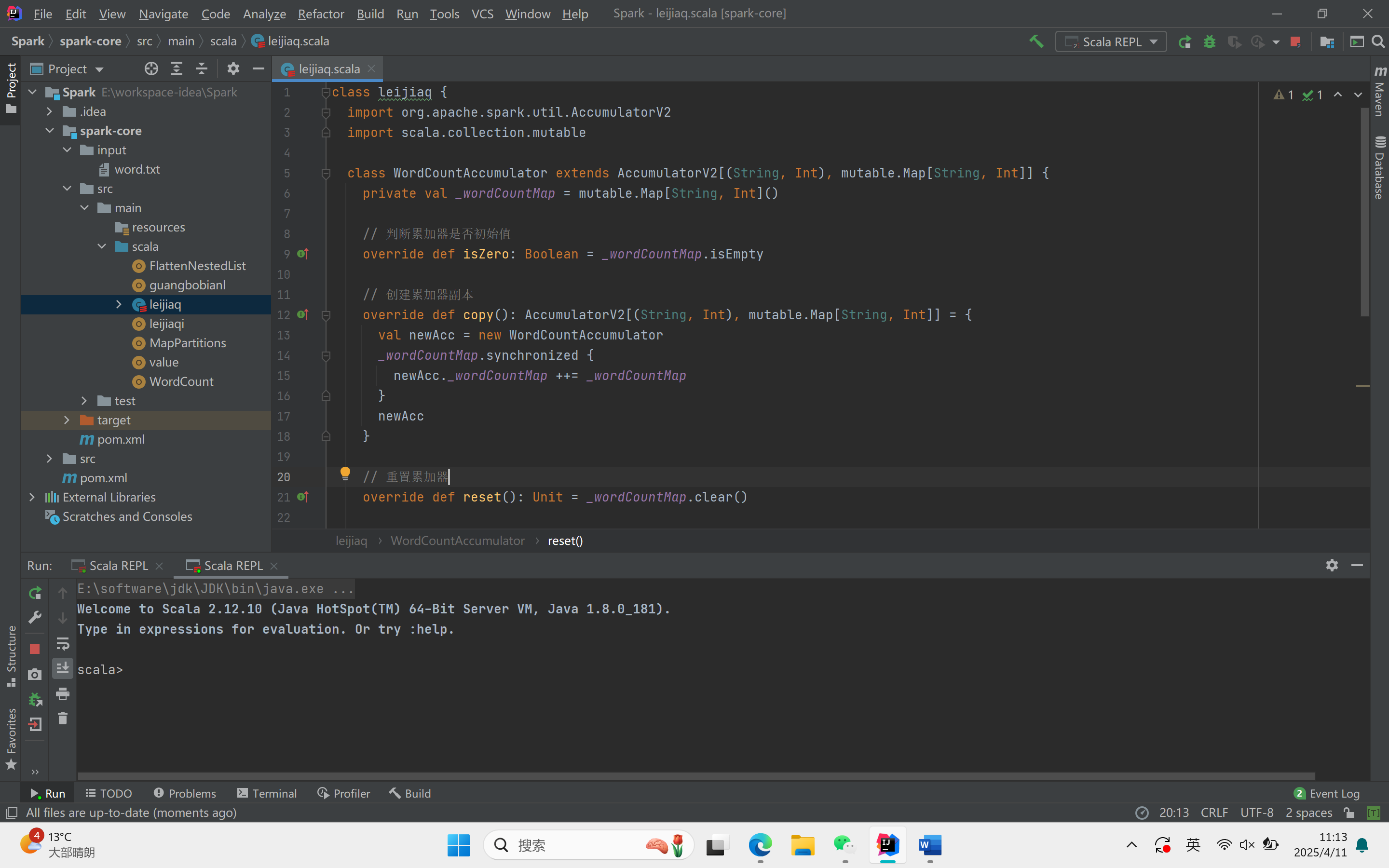
Task: Click the Select Opened File target icon
Action: coord(151,69)
